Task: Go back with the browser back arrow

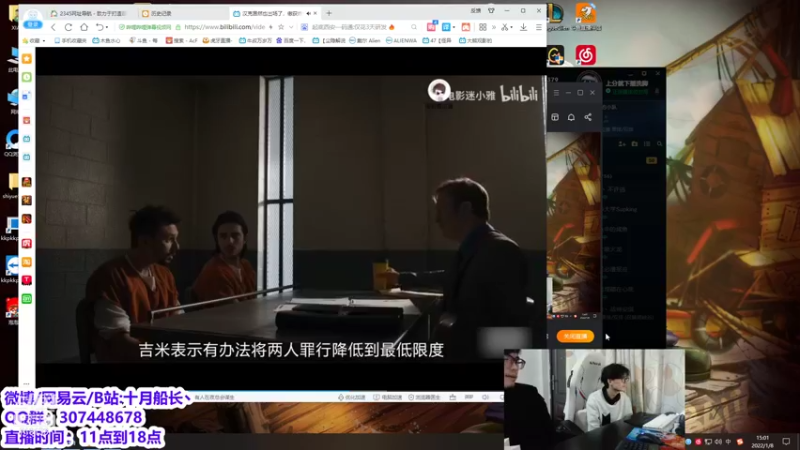Action: tap(54, 27)
